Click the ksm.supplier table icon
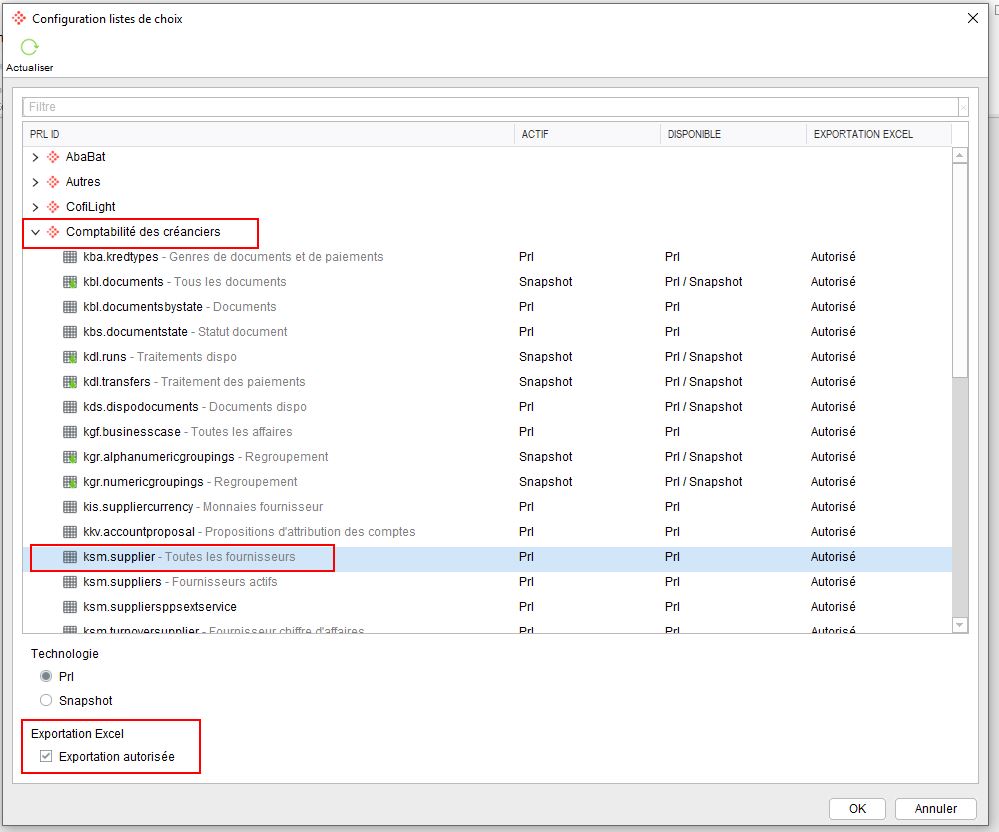Viewport: 999px width, 832px height. [x=70, y=557]
